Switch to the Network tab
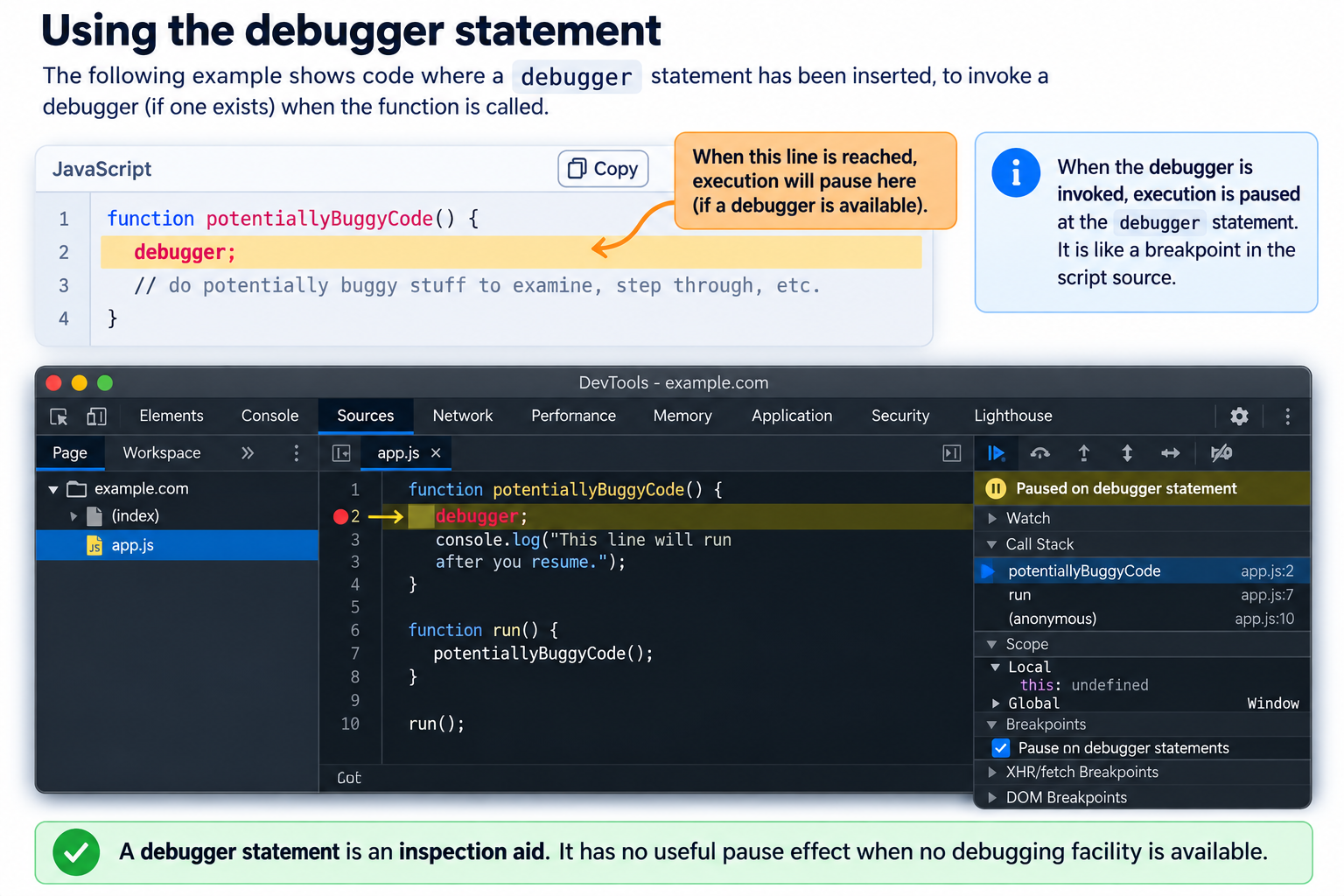 click(x=463, y=416)
